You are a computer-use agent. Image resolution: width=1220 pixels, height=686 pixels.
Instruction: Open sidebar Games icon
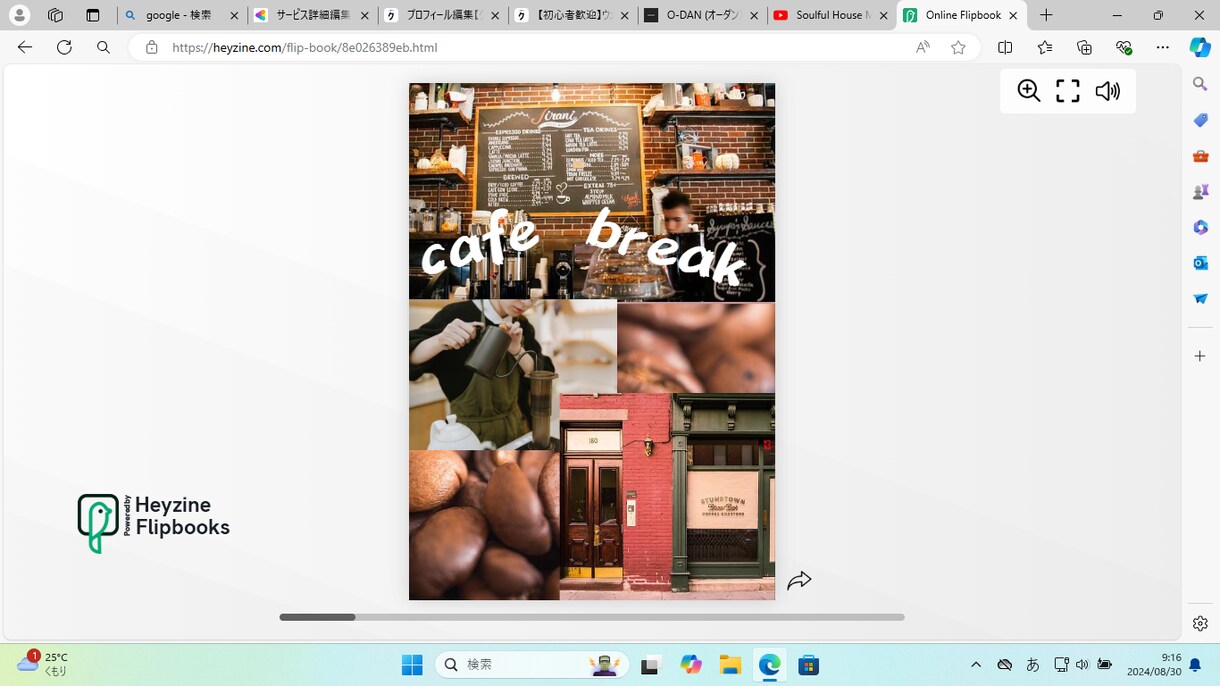click(1200, 191)
